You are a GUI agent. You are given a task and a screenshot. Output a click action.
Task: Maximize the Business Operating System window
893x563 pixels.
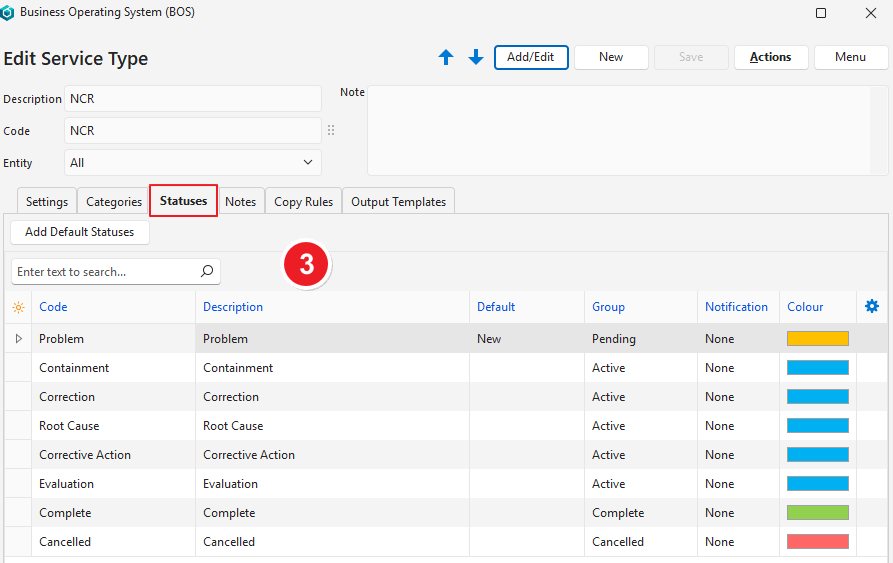point(821,13)
